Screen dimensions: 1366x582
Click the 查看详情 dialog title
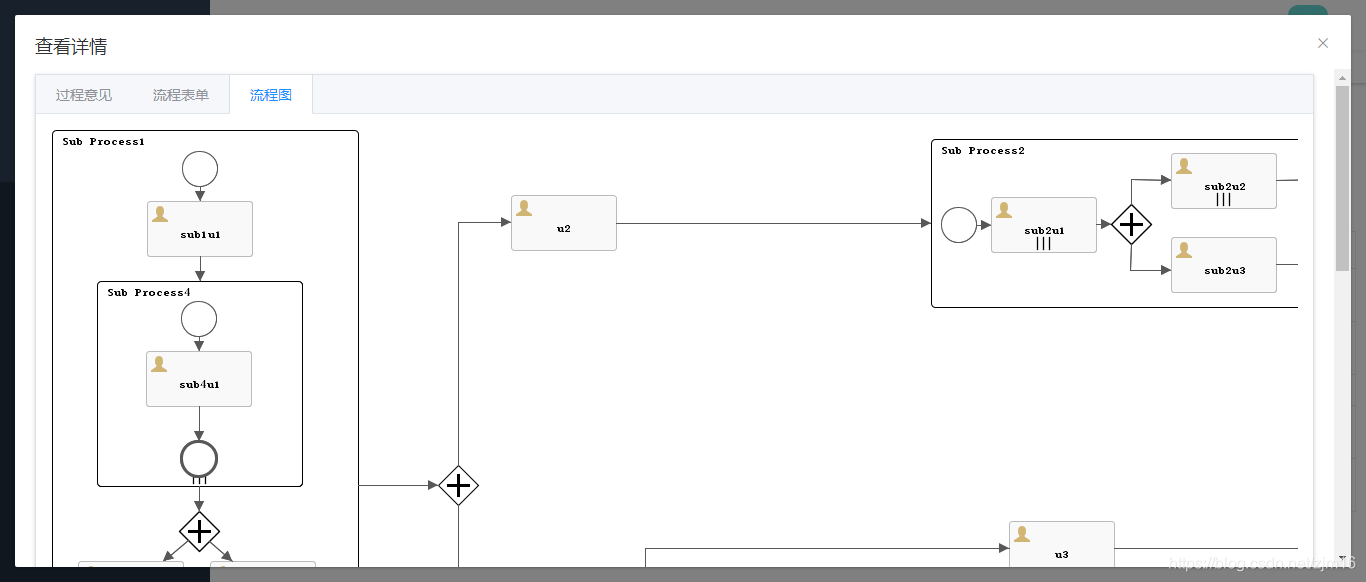click(71, 46)
